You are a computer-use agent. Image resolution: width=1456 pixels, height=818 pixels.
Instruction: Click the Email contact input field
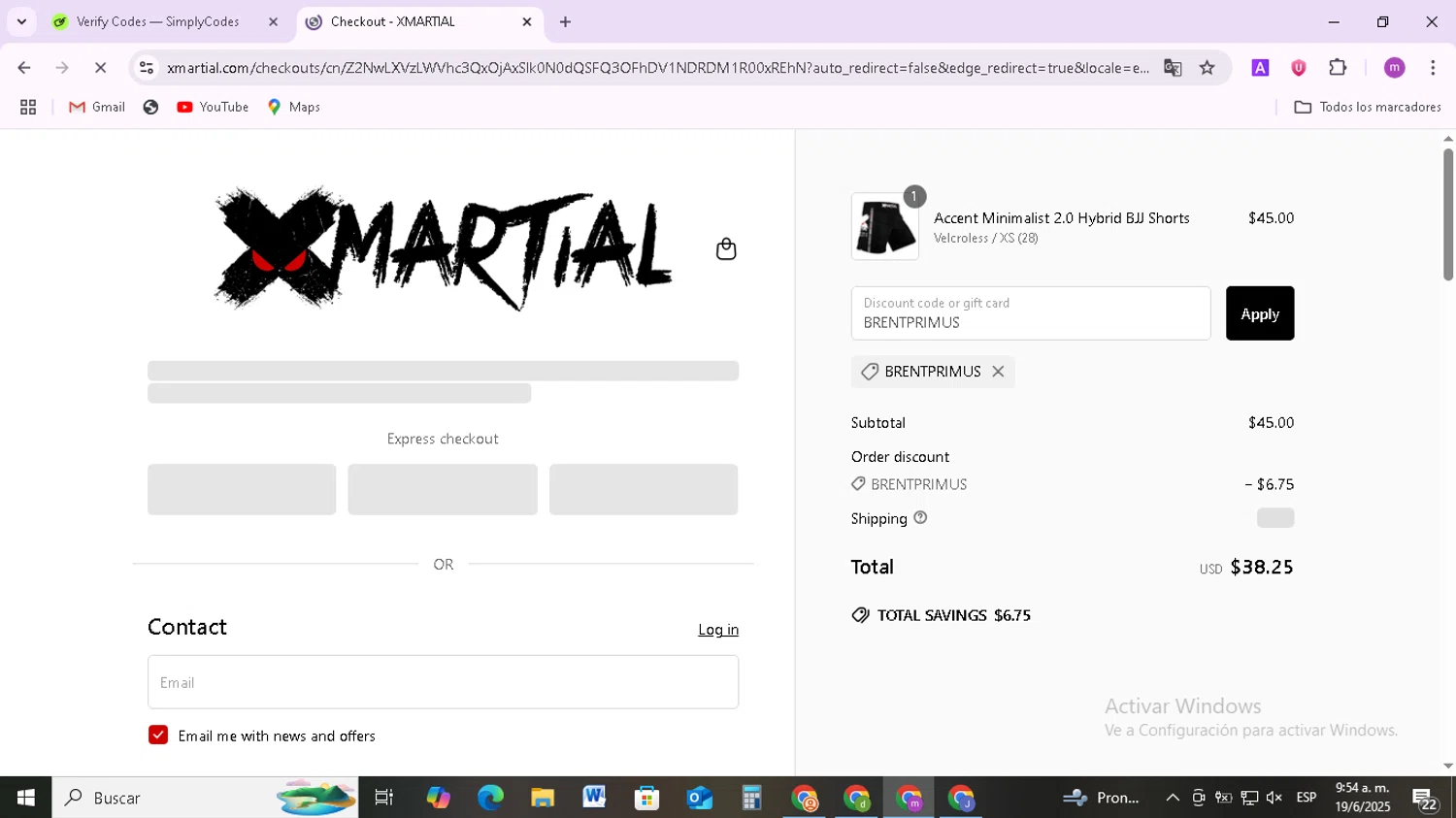coord(443,682)
